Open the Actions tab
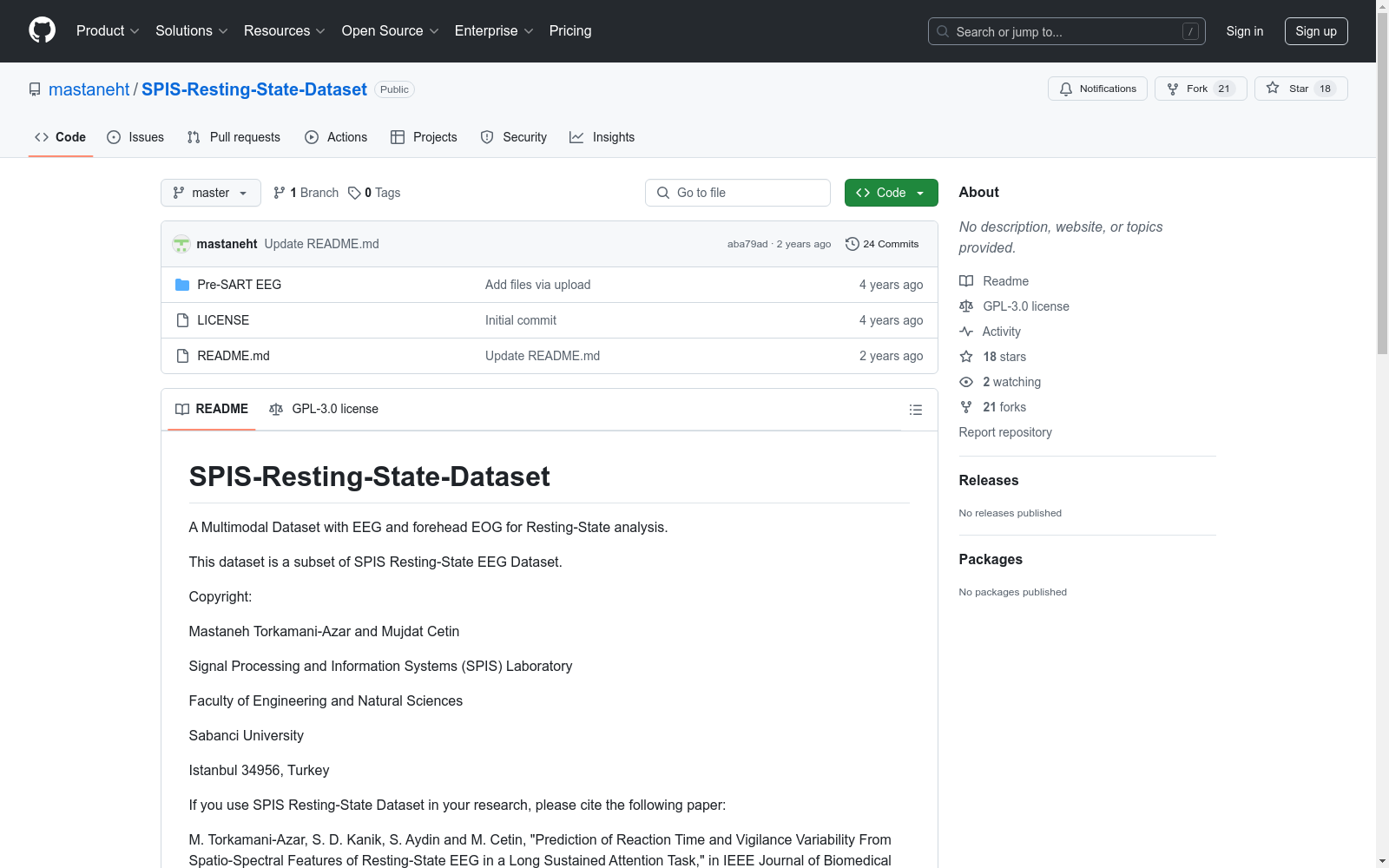This screenshot has width=1389, height=868. point(336,137)
